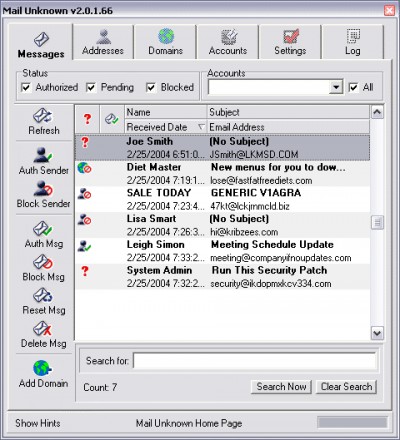Select the Lisa Smart message
Viewport: 400px width, 440px height.
tap(223, 225)
